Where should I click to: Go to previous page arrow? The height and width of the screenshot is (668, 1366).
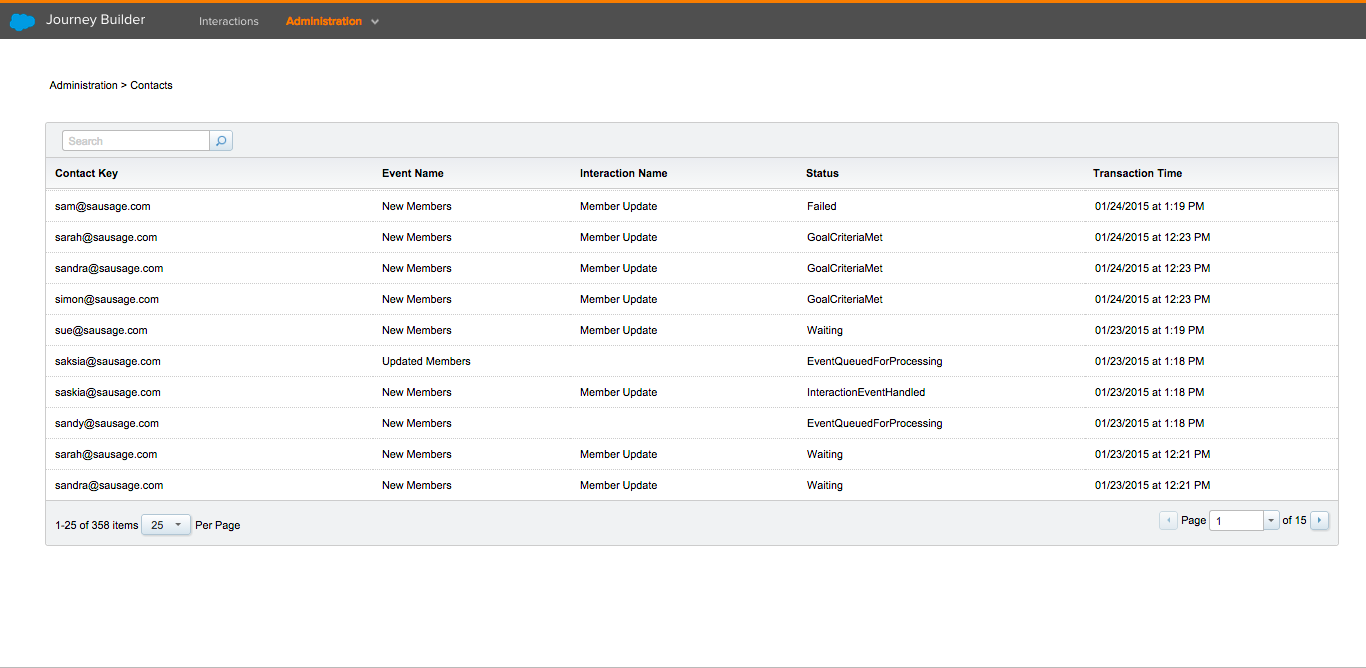pyautogui.click(x=1167, y=520)
